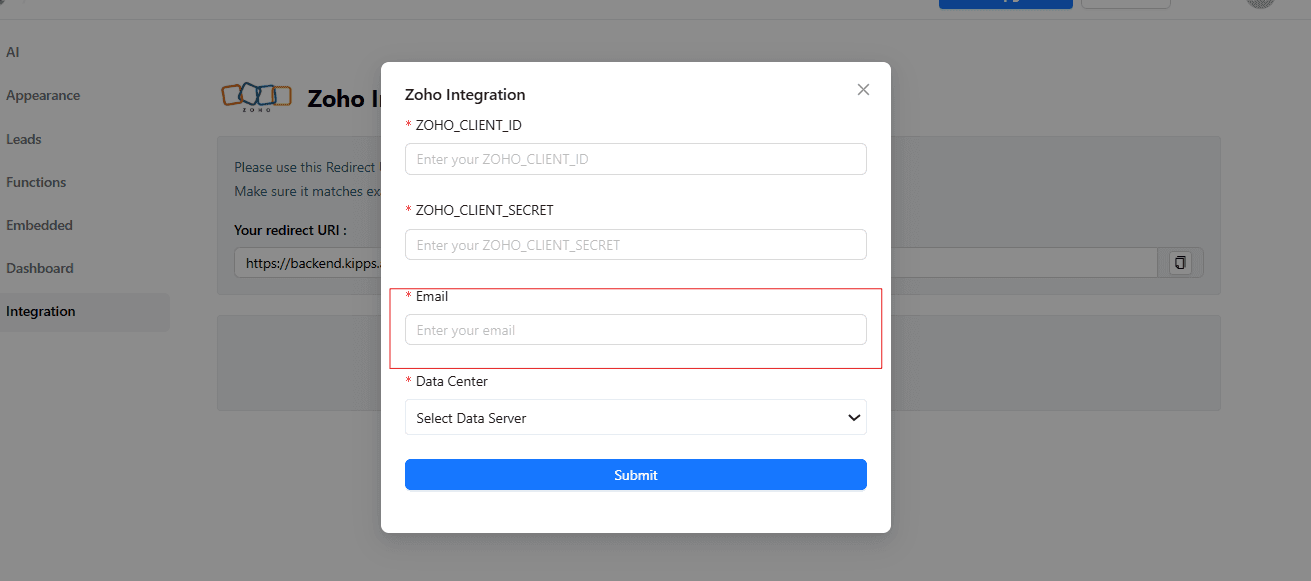
Task: Close the Zoho Integration dialog
Action: coord(863,90)
